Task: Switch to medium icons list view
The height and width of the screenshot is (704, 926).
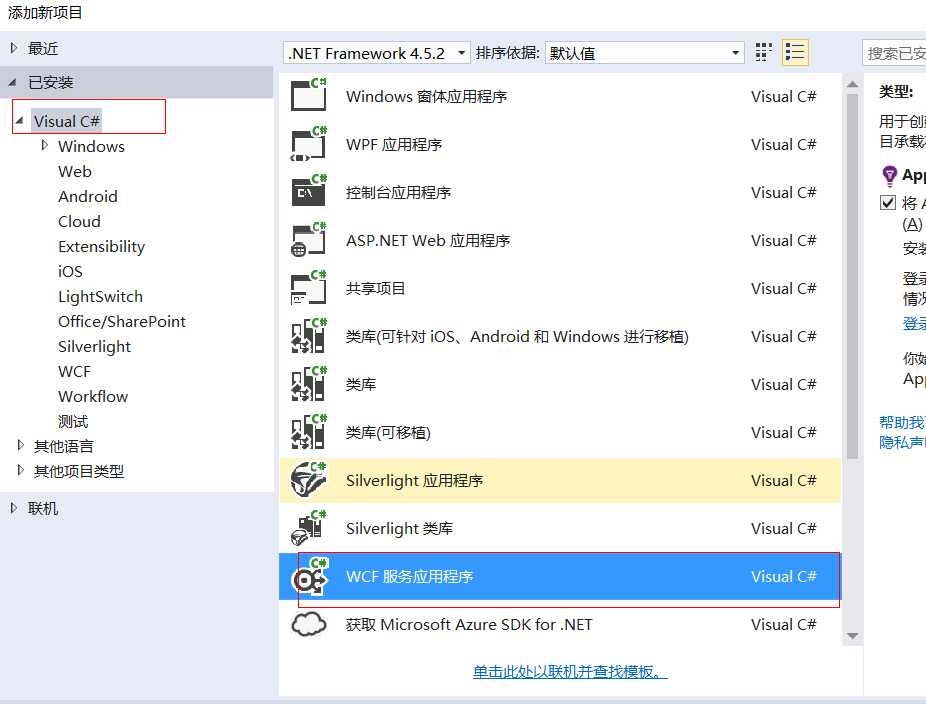Action: (795, 53)
